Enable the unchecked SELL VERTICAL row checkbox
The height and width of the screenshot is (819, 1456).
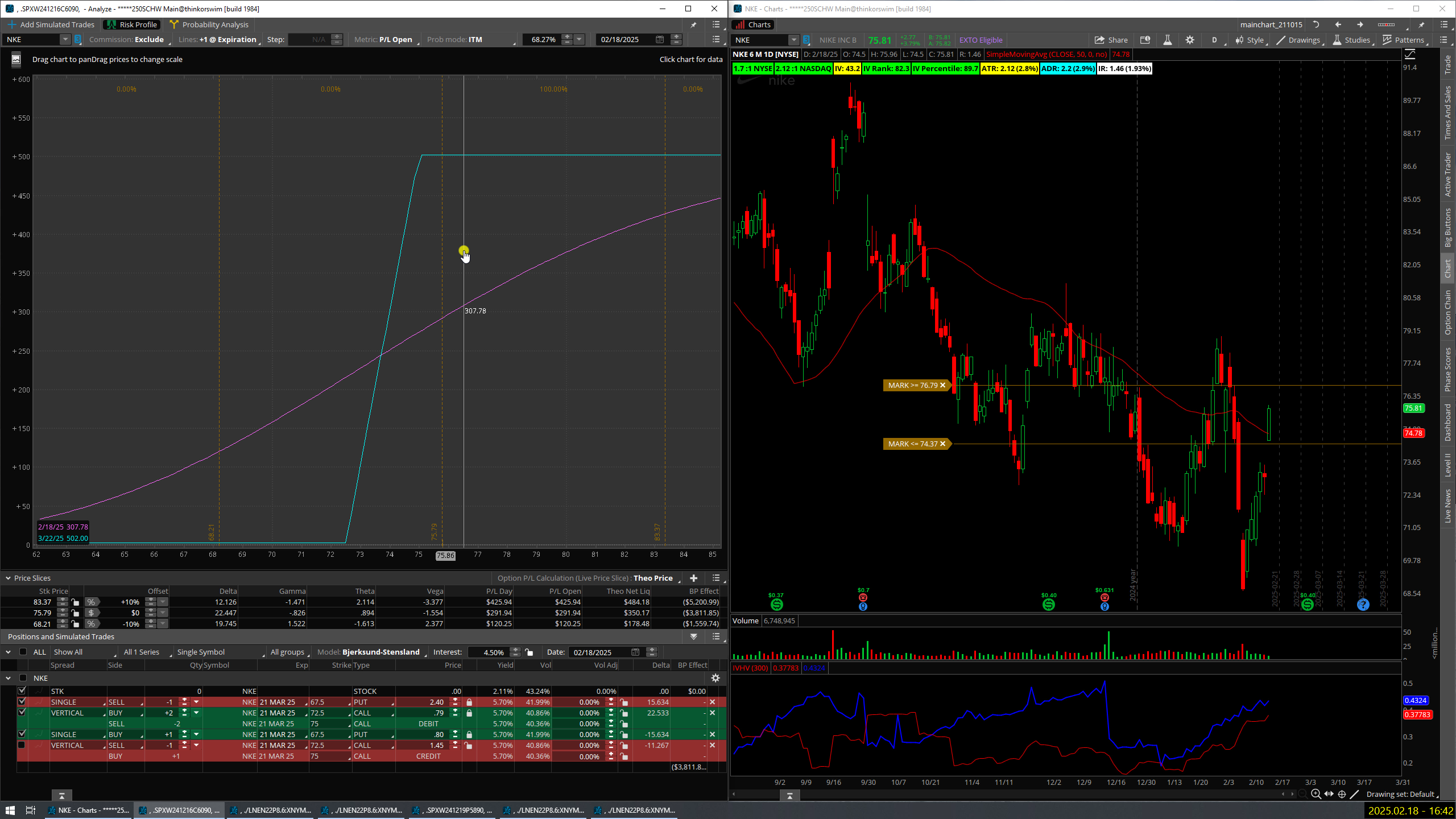point(22,745)
